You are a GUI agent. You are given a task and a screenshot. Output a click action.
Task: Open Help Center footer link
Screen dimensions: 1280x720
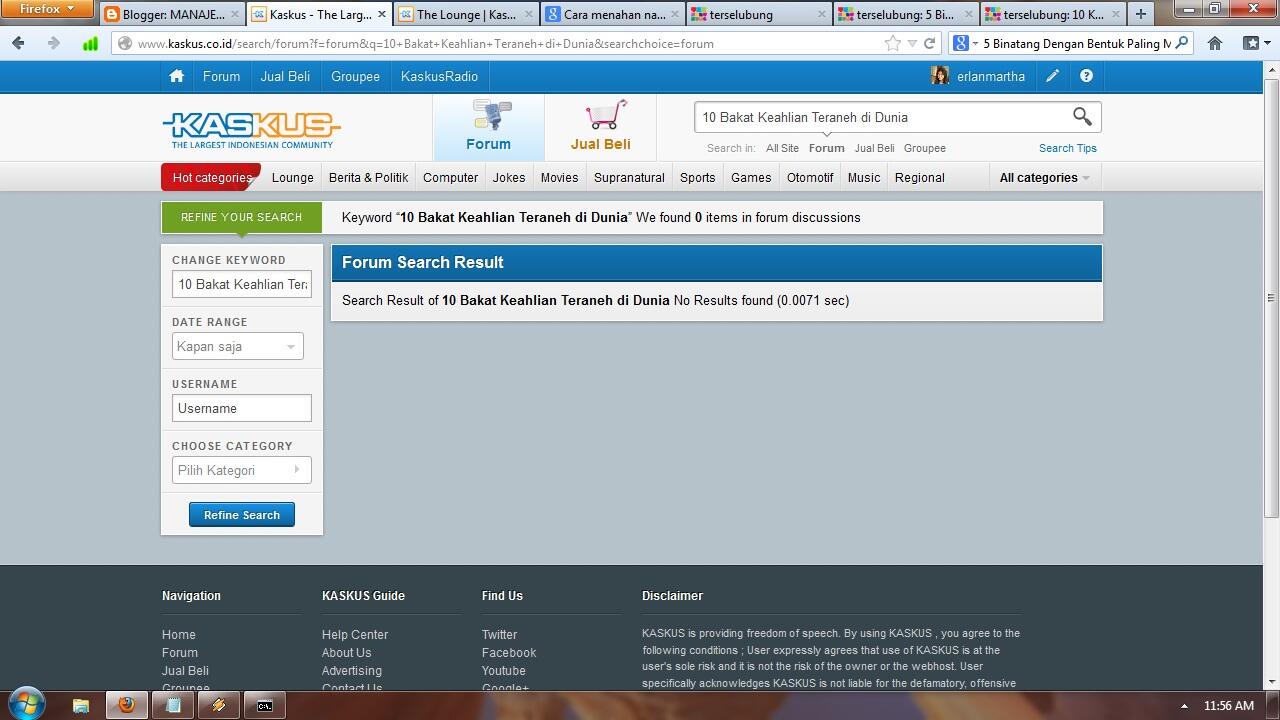(355, 635)
